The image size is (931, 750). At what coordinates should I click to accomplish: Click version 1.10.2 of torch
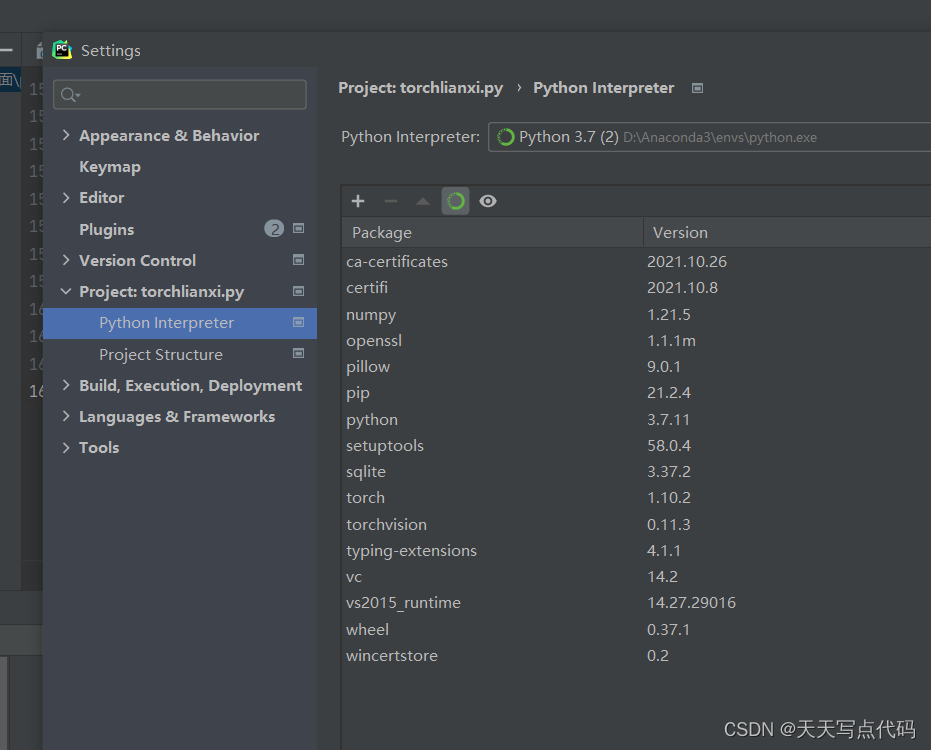[669, 498]
